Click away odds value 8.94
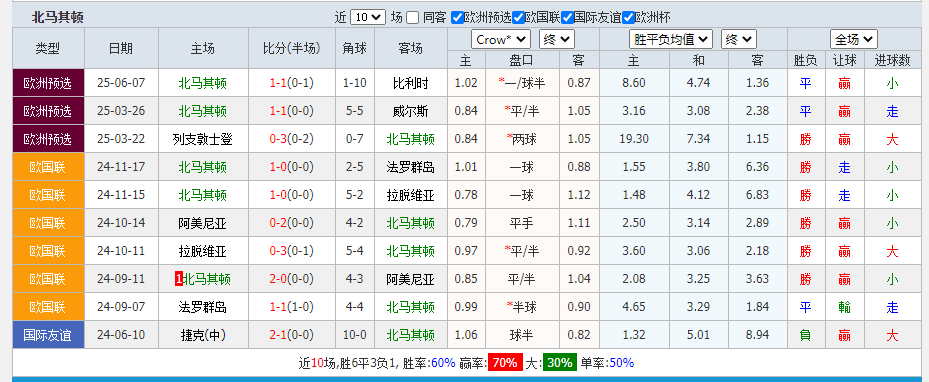This screenshot has height=382, width=929. 757,335
